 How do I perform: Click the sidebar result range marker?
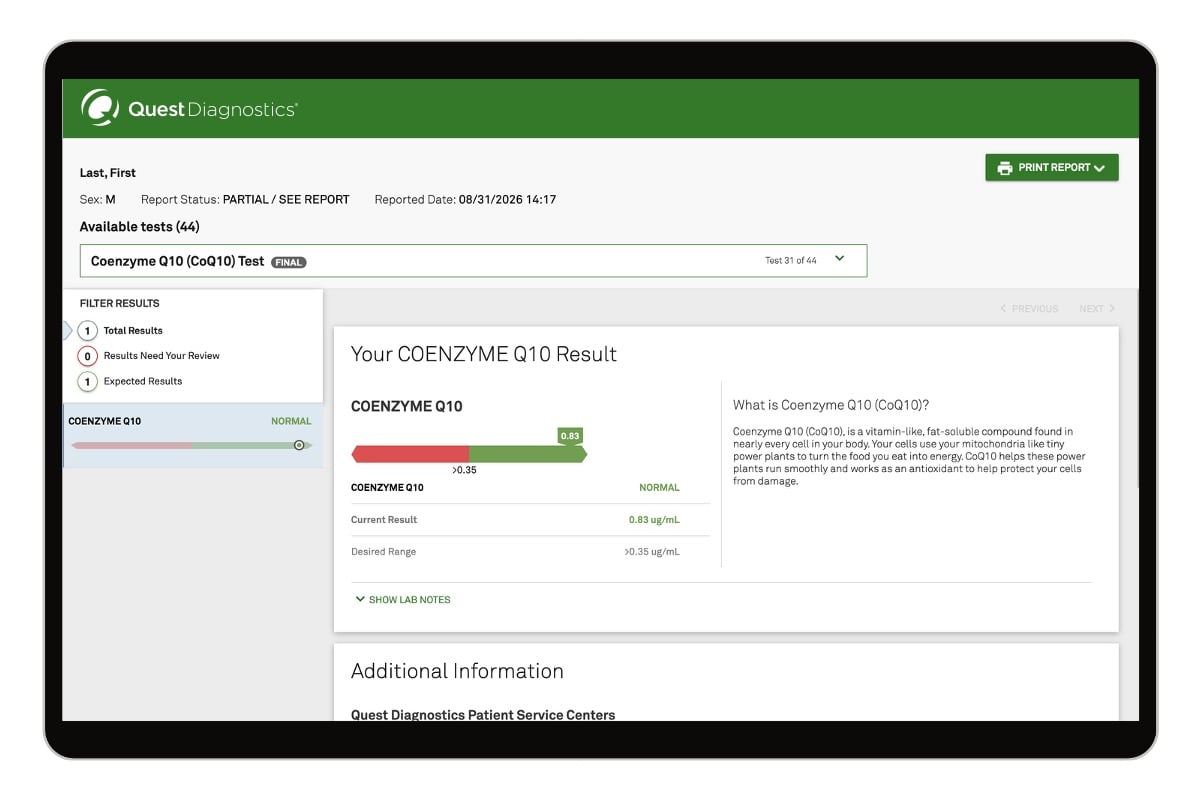(299, 445)
